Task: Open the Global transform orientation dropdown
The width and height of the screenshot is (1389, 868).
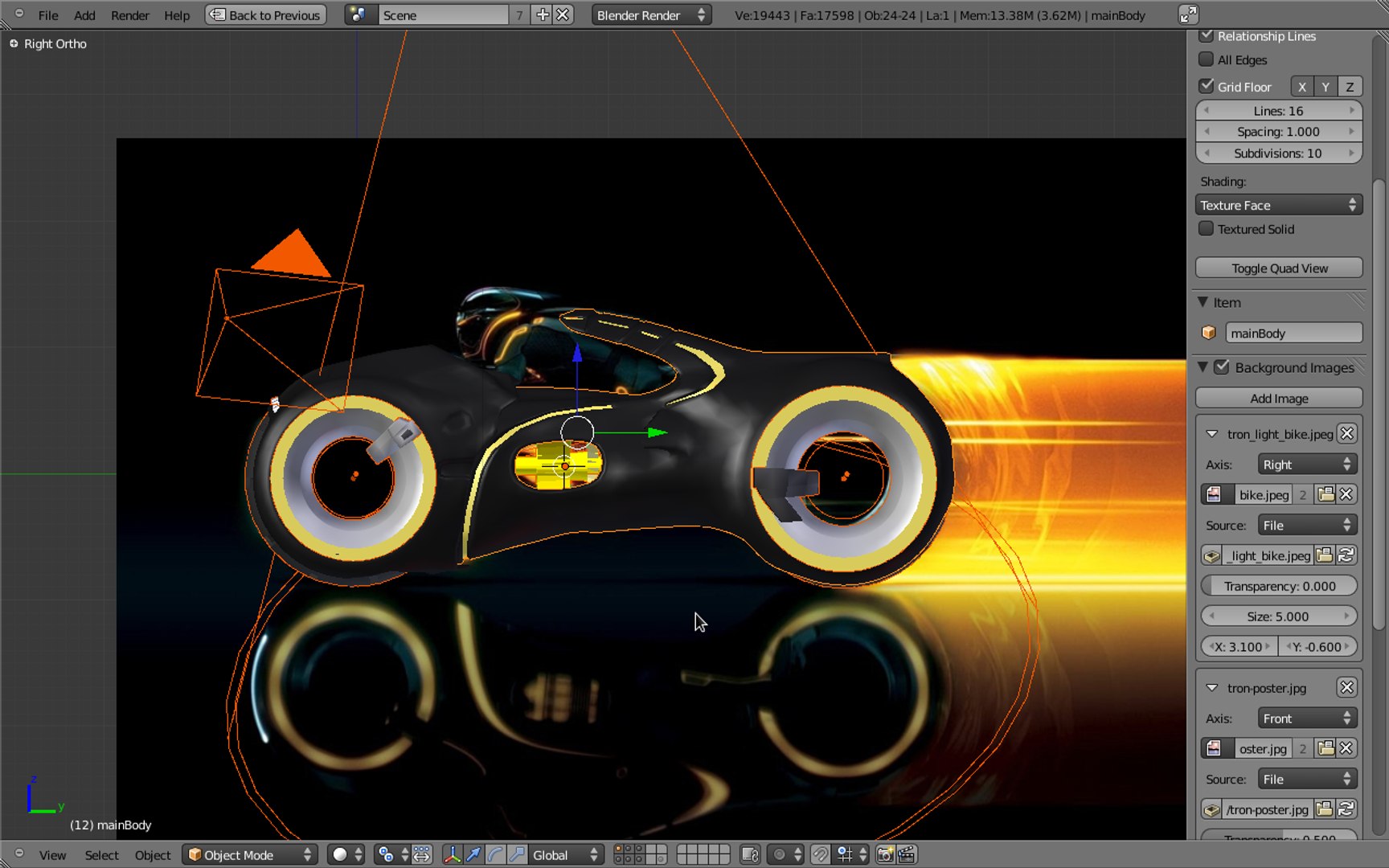Action: point(565,854)
